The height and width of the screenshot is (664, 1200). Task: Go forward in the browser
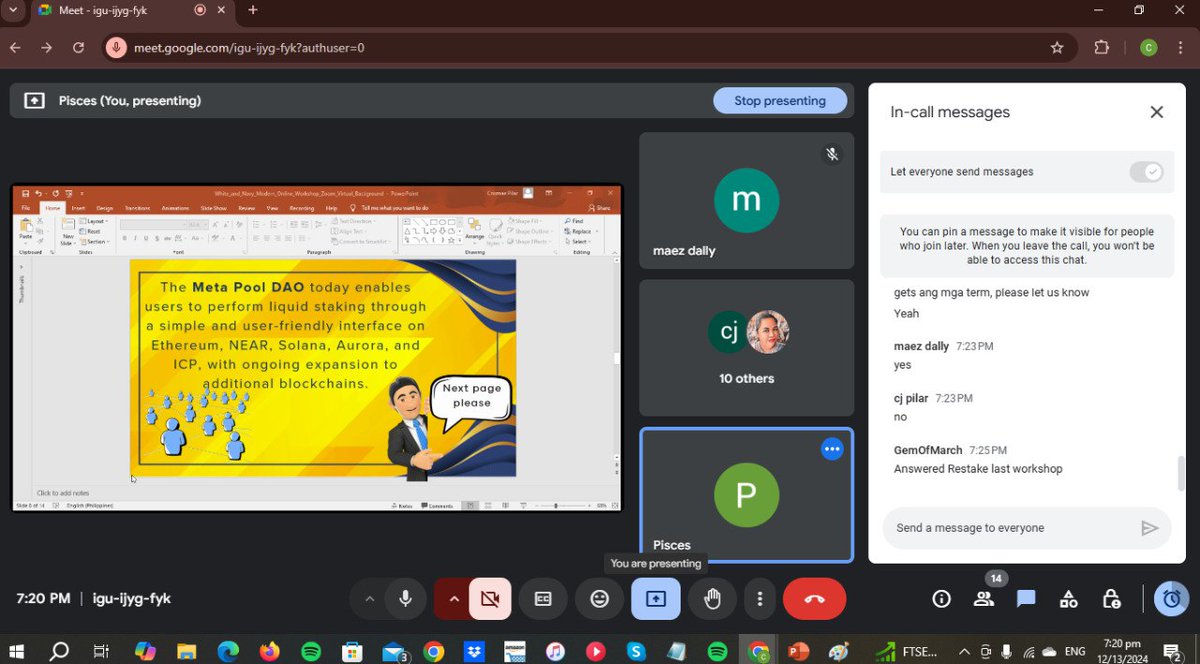point(47,47)
